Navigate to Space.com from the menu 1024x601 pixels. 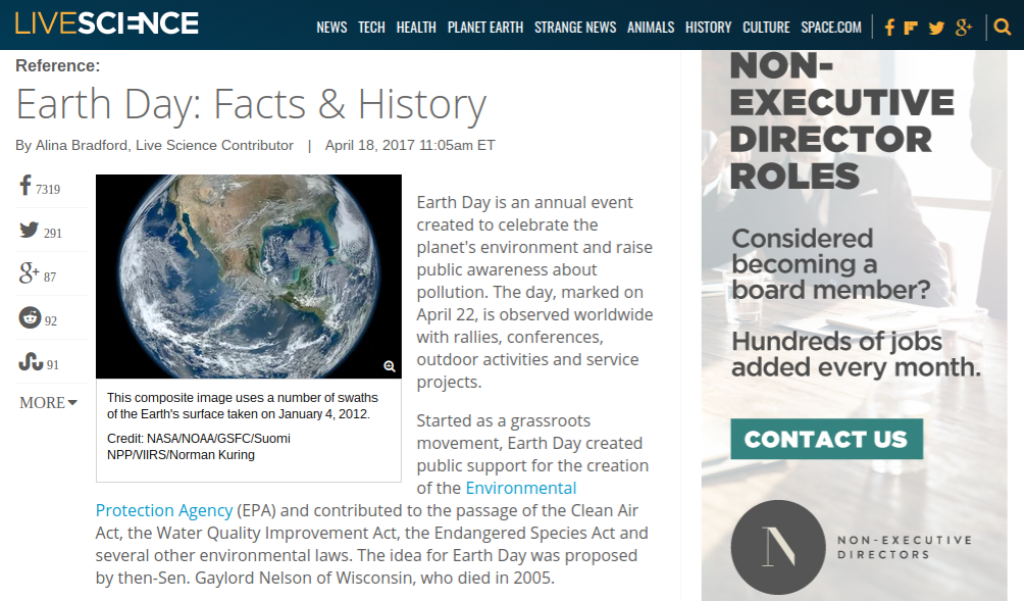tap(830, 27)
